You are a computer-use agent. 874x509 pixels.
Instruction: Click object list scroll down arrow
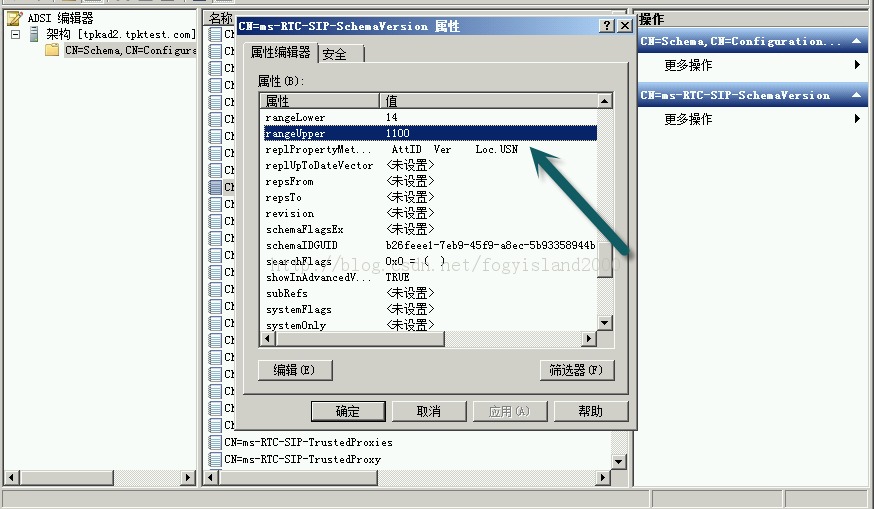[618, 462]
